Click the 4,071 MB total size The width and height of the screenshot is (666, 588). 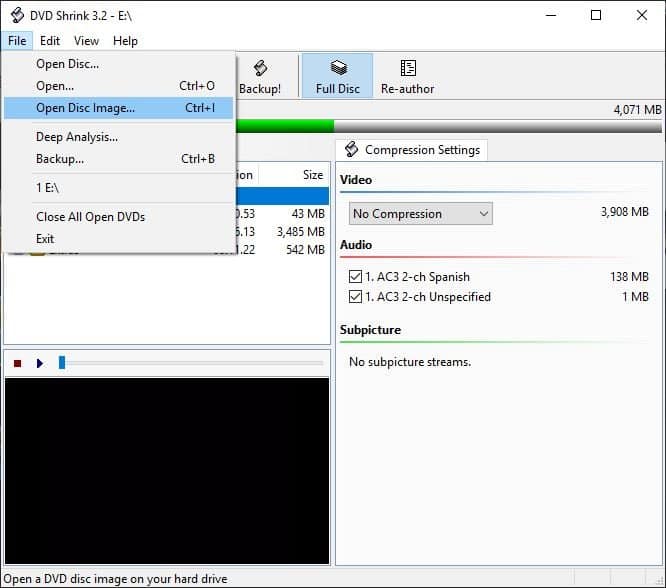pos(637,110)
